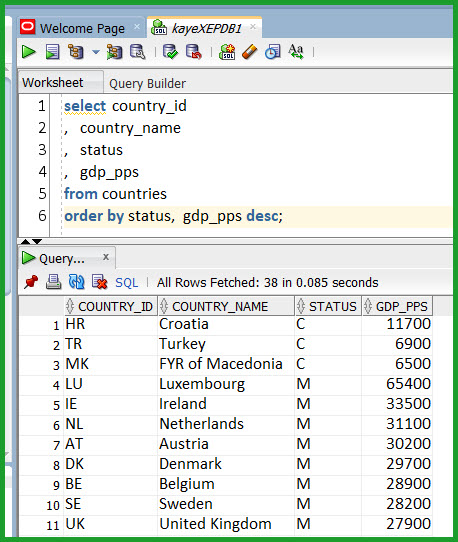This screenshot has width=458, height=542.
Task: Open the Explain Plan dropdown arrow
Action: 96,52
